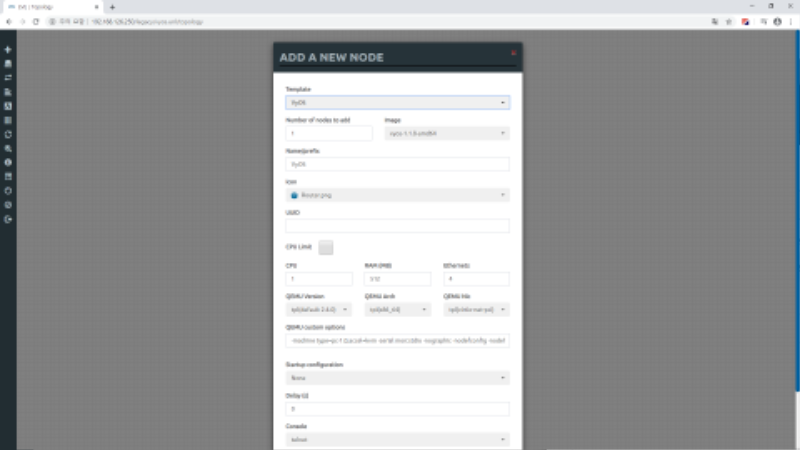
Task: Open the second icon in the left sidebar
Action: (x=8, y=63)
